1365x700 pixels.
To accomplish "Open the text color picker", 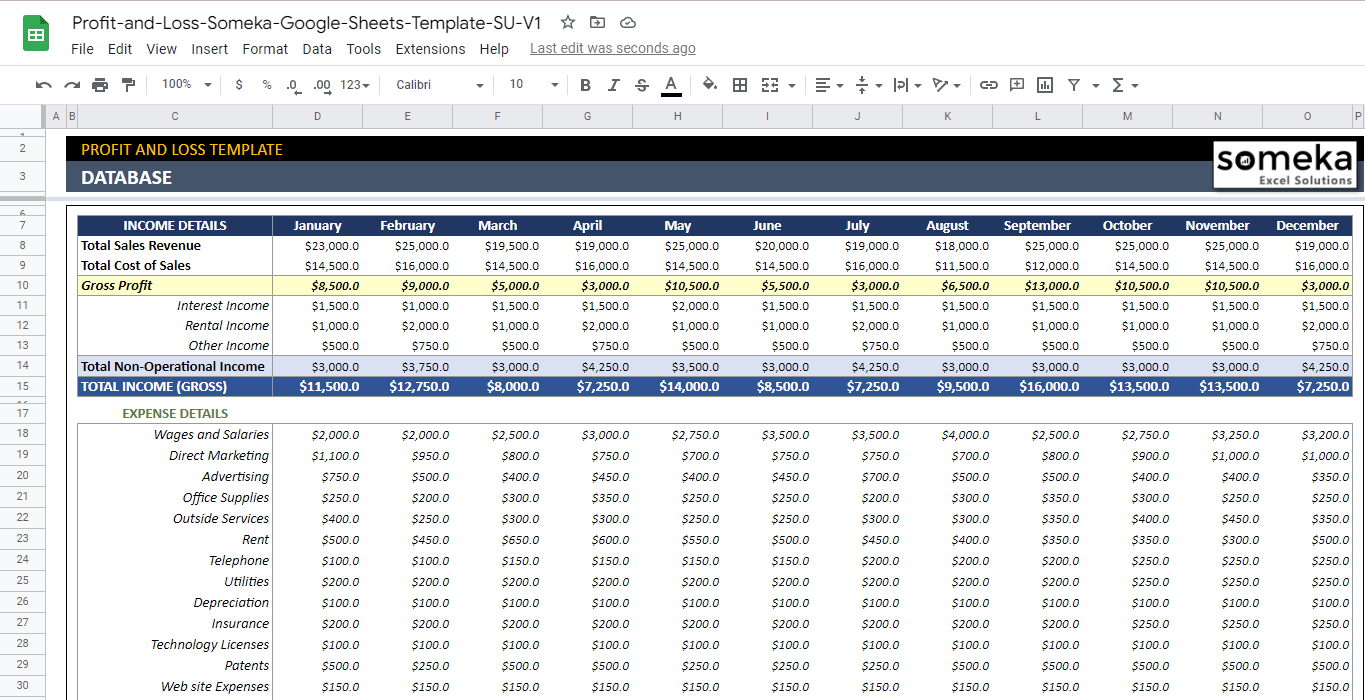I will (x=671, y=85).
